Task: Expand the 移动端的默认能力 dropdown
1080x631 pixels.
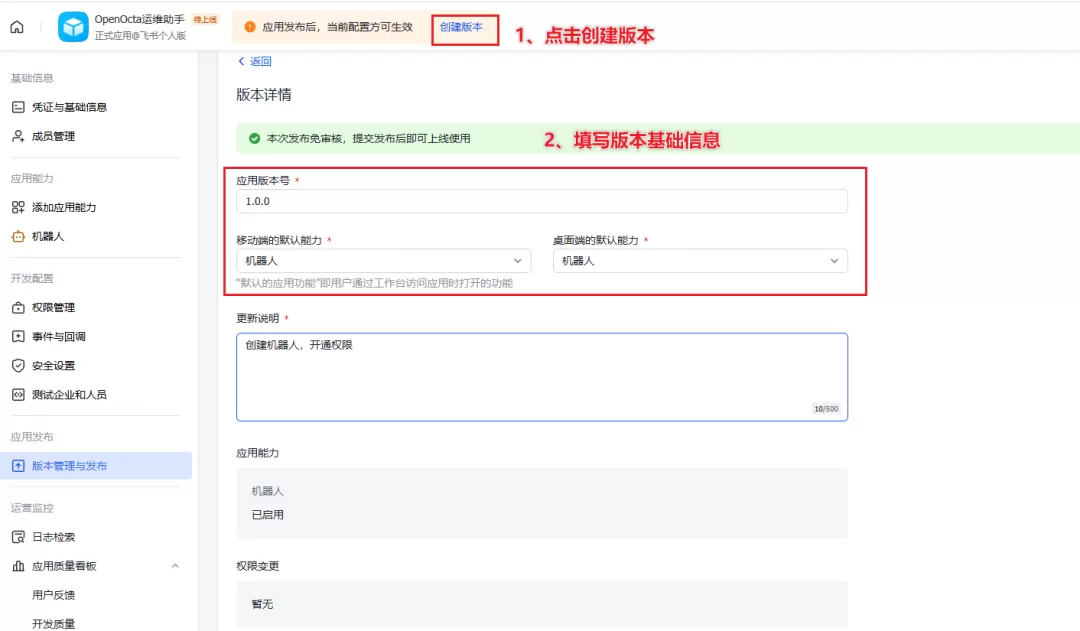Action: 384,261
